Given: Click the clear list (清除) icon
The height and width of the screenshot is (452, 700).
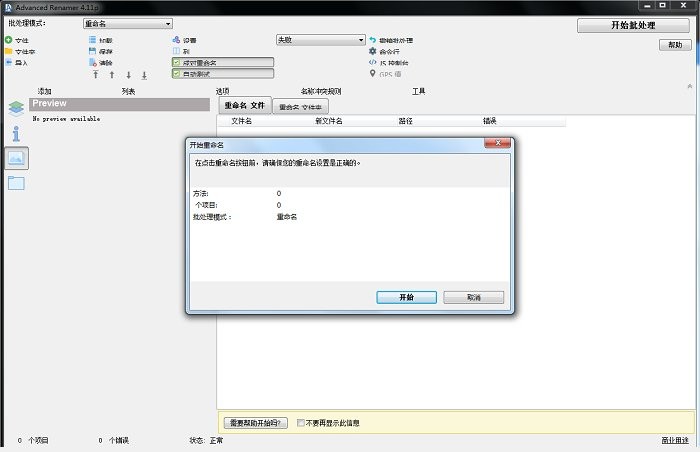Looking at the screenshot, I should 92,63.
